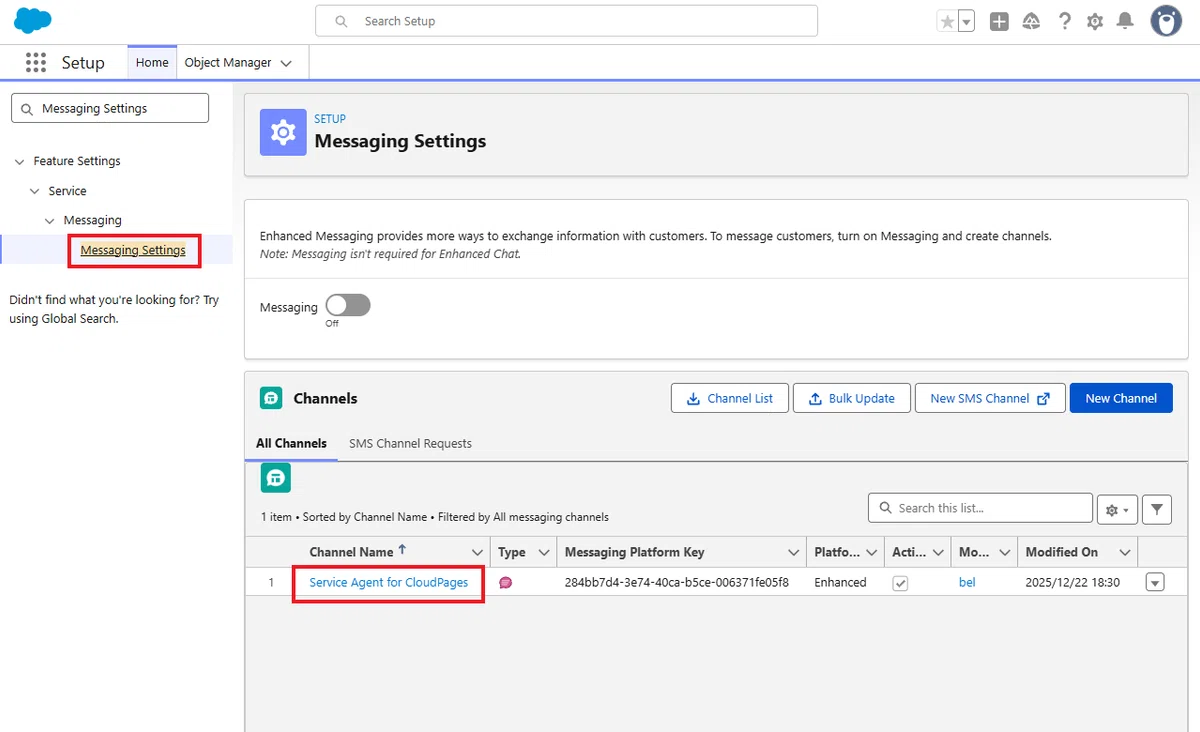Click the Channel List button
Image resolution: width=1200 pixels, height=732 pixels.
pyautogui.click(x=730, y=398)
